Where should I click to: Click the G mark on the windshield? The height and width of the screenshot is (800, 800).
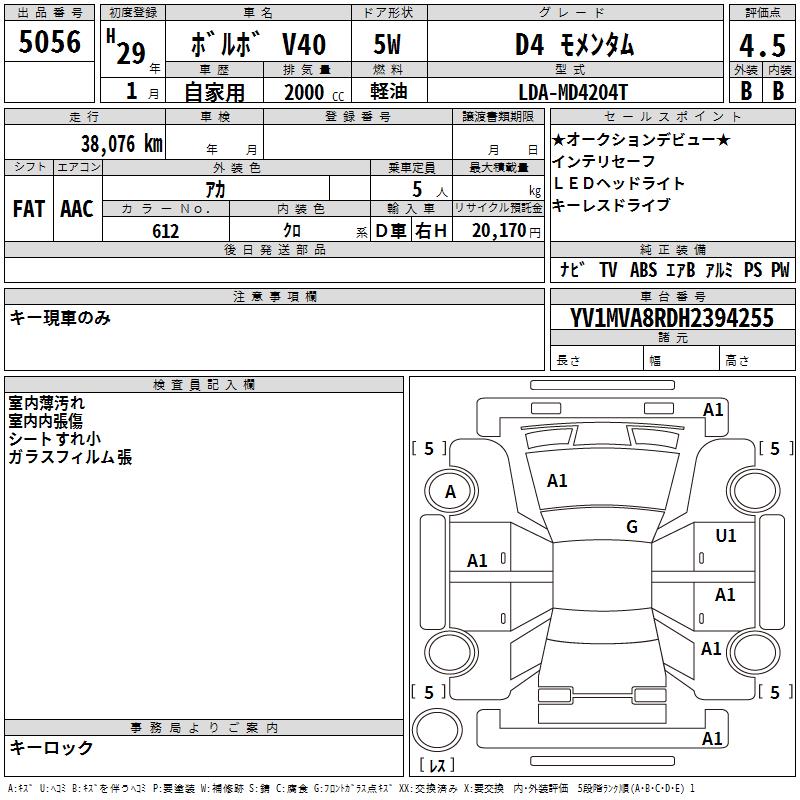632,527
